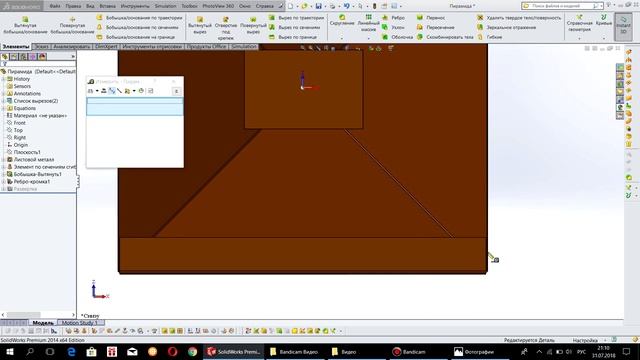Expand the History folder in the tree
The image size is (640, 360).
[4, 79]
